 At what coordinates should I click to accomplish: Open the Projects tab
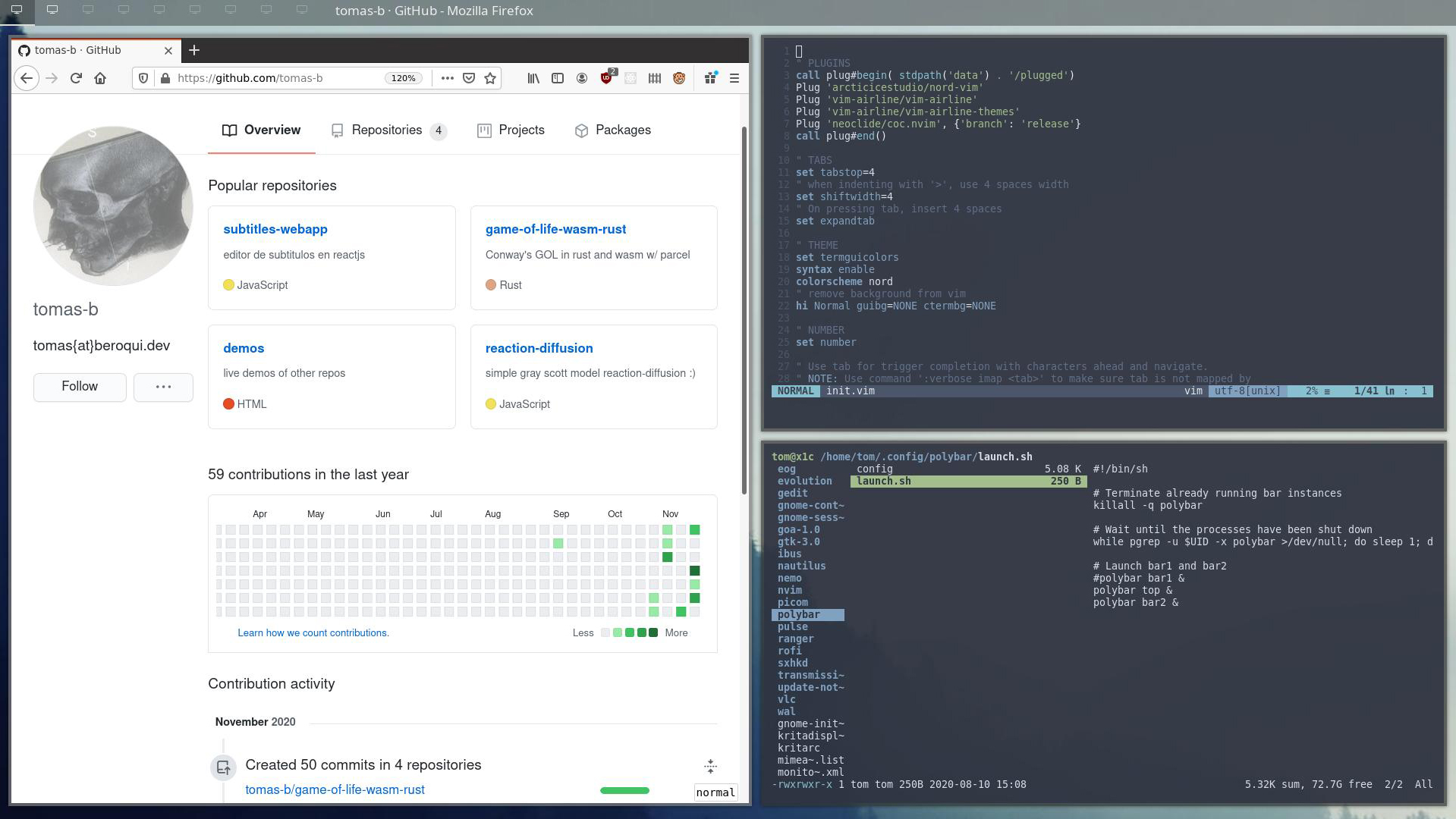[x=511, y=130]
